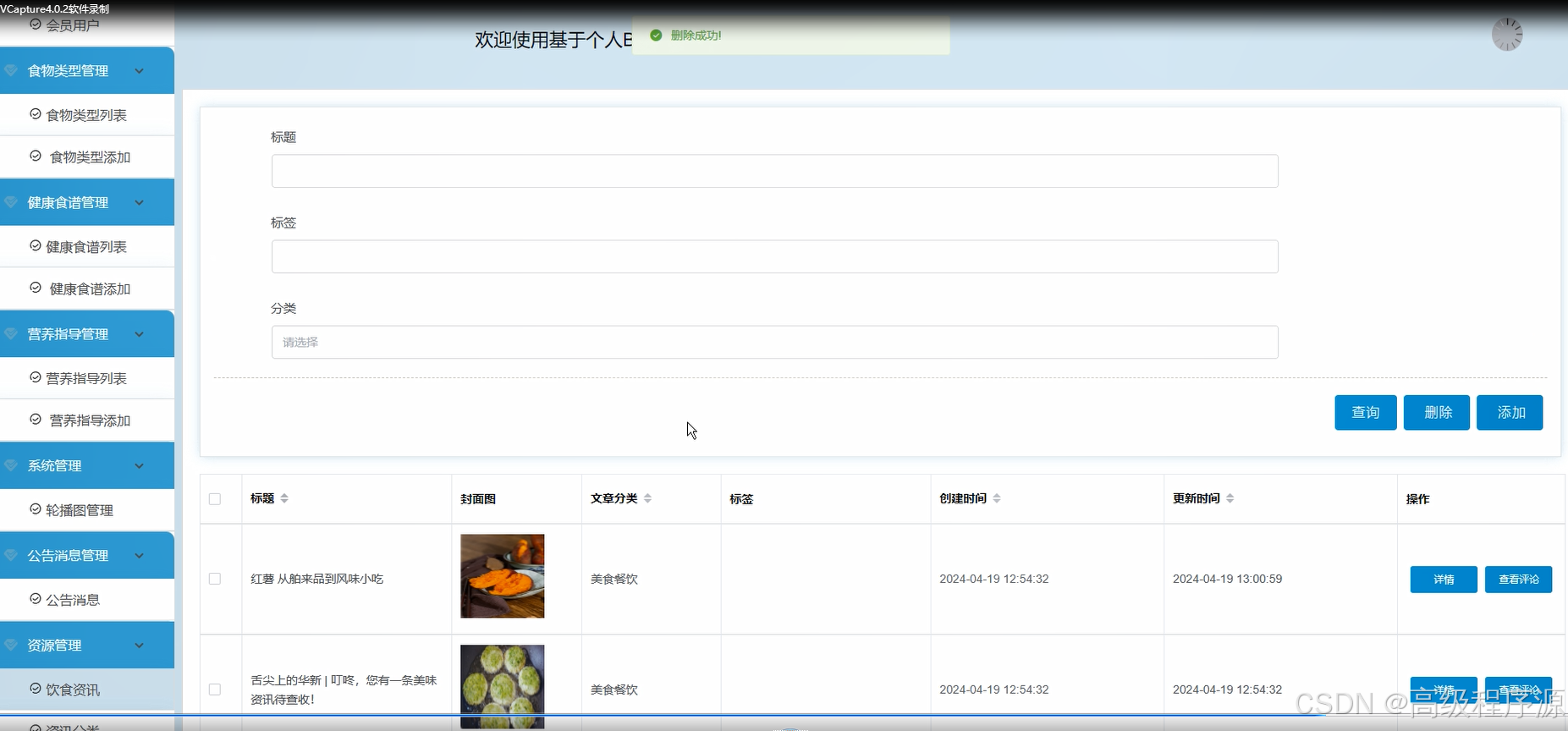Collapse the 公告消息管理 chevron

point(140,556)
